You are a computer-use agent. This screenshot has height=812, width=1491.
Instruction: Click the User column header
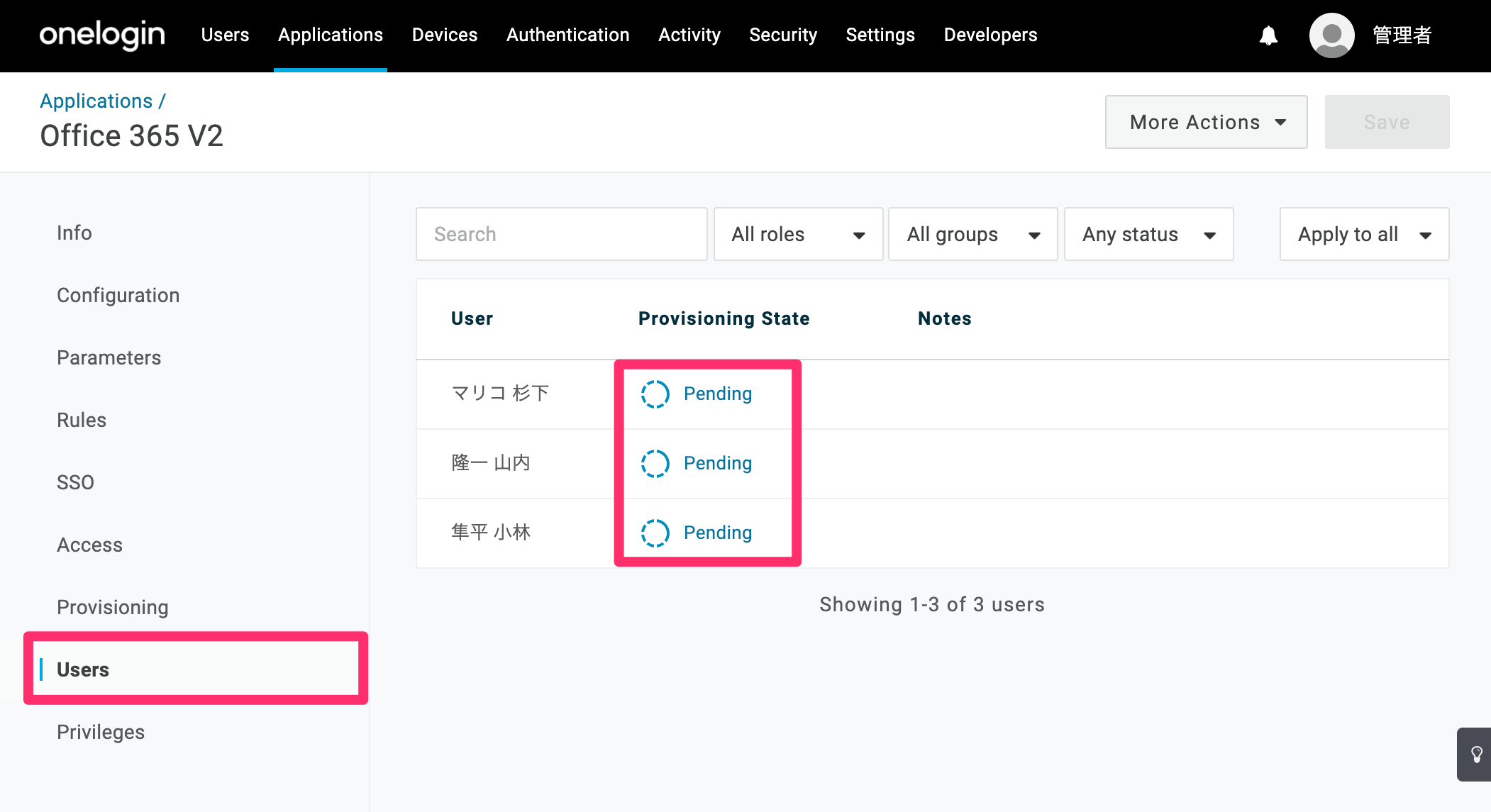coord(472,318)
